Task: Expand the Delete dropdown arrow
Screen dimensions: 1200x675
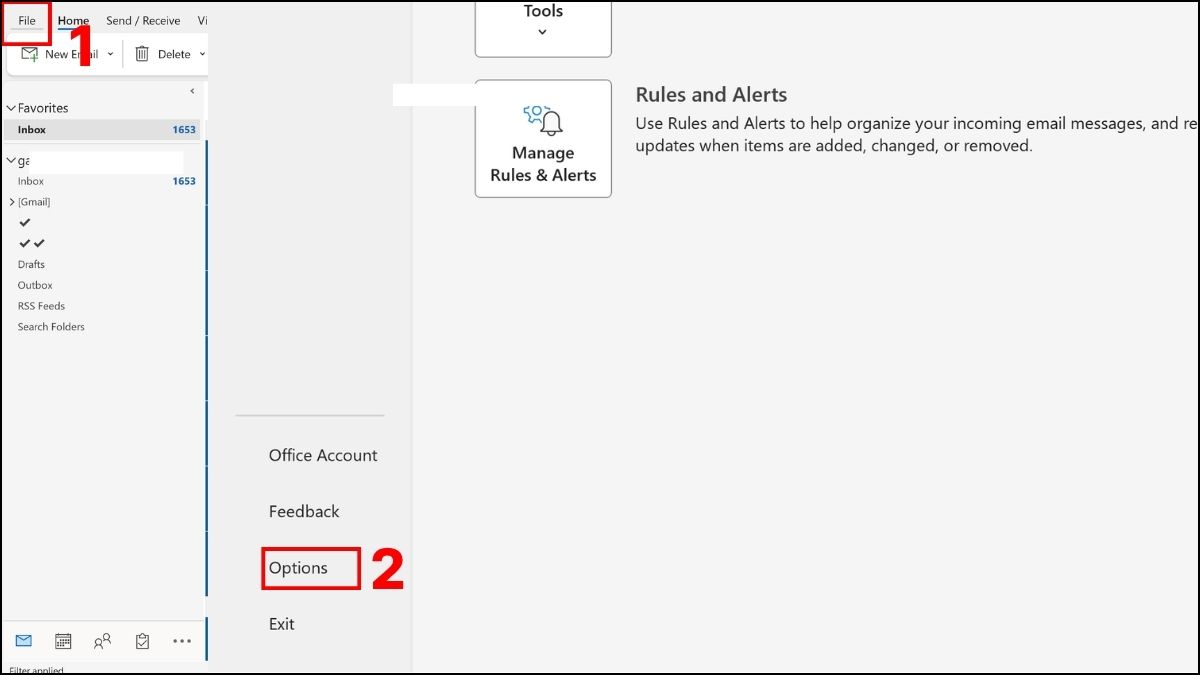Action: click(202, 54)
